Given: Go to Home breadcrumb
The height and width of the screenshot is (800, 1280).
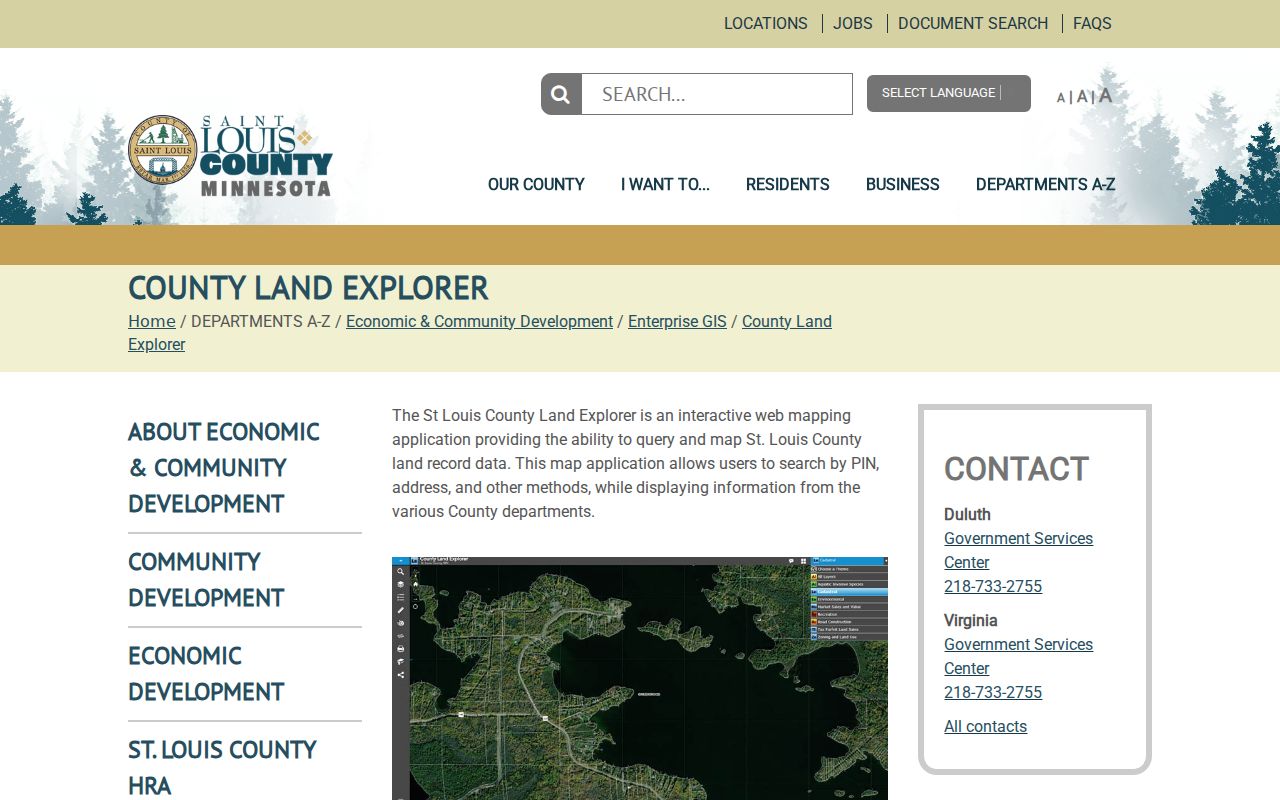Looking at the screenshot, I should pos(152,321).
